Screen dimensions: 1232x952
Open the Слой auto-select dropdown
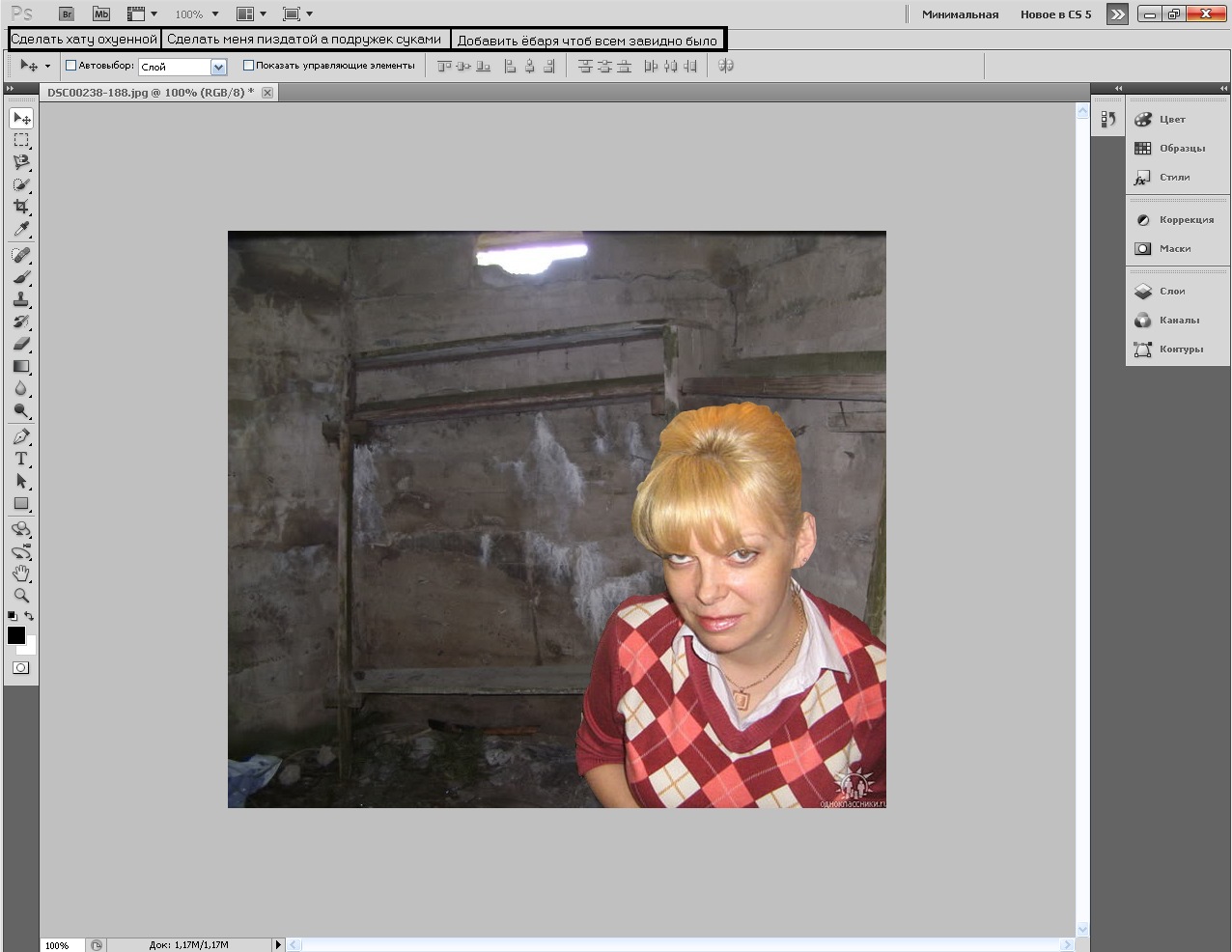182,67
